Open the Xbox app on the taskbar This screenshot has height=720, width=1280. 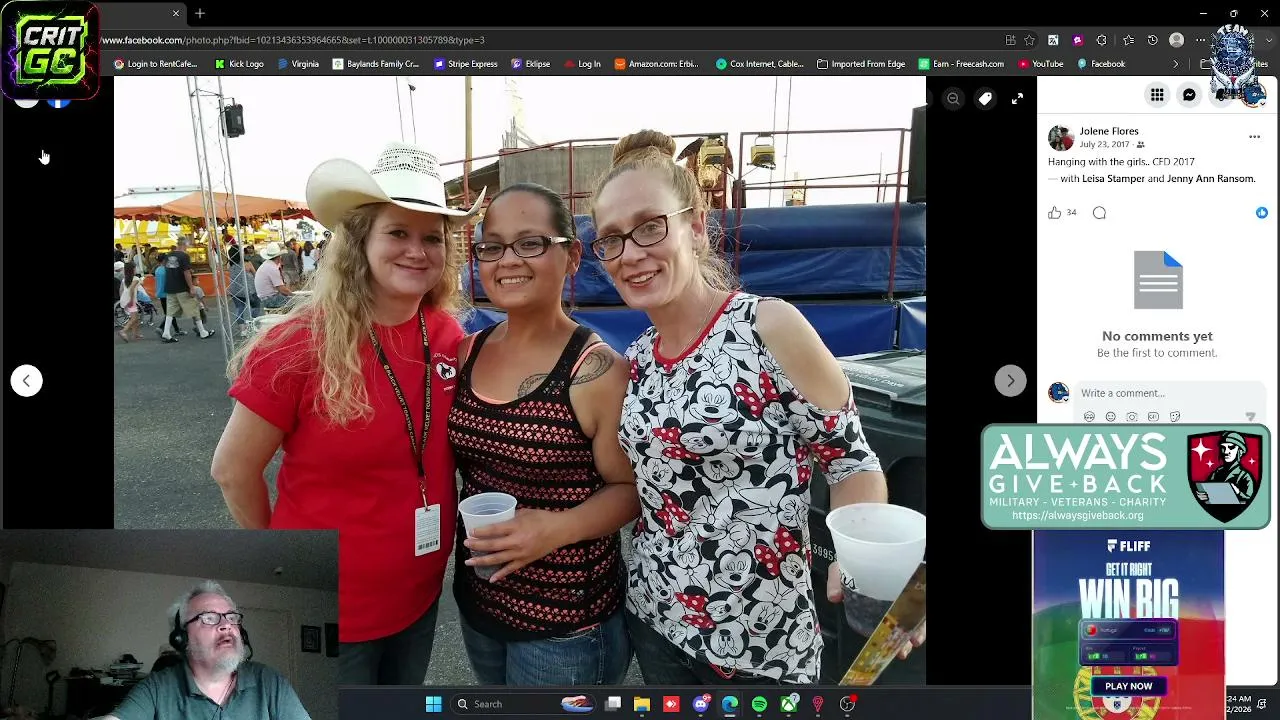click(x=789, y=704)
